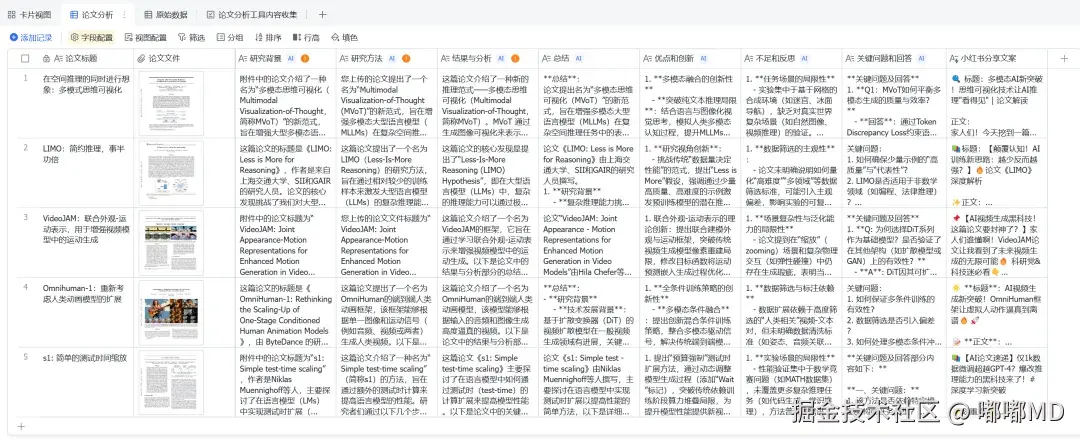Click the 关键问题和回答 cell in VideoJAM row
Image resolution: width=1080 pixels, height=441 pixels.
coord(893,243)
